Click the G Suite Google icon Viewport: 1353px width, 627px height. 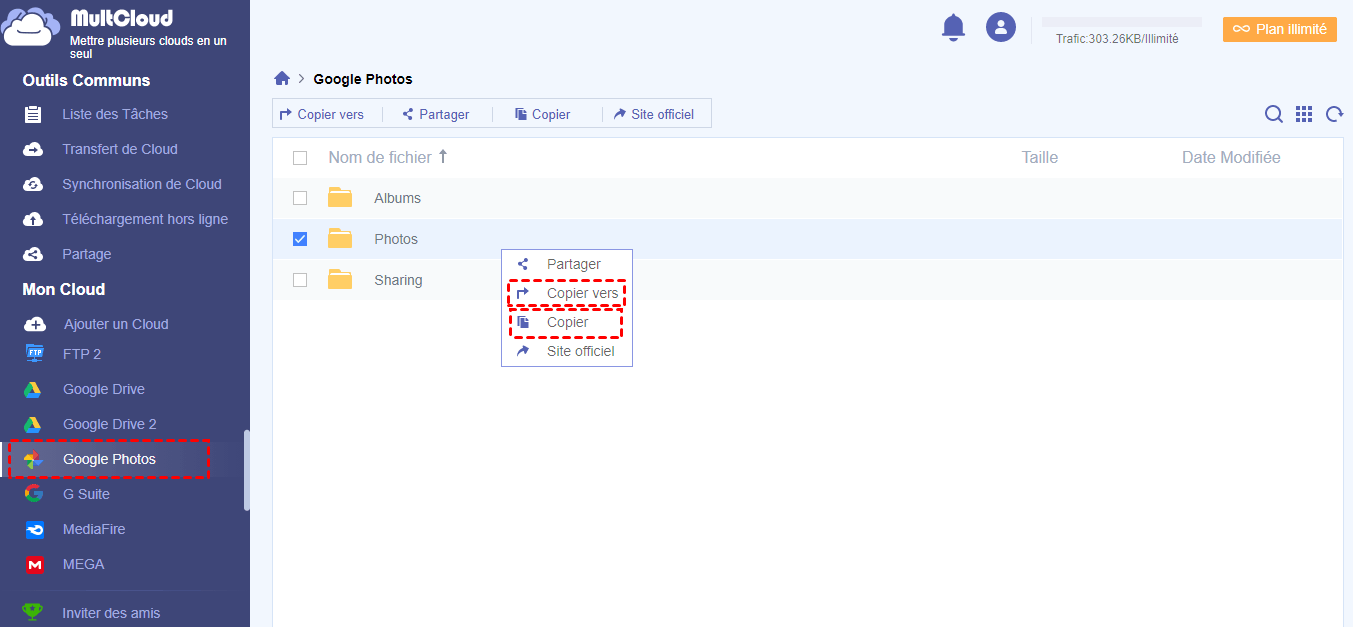coord(34,494)
